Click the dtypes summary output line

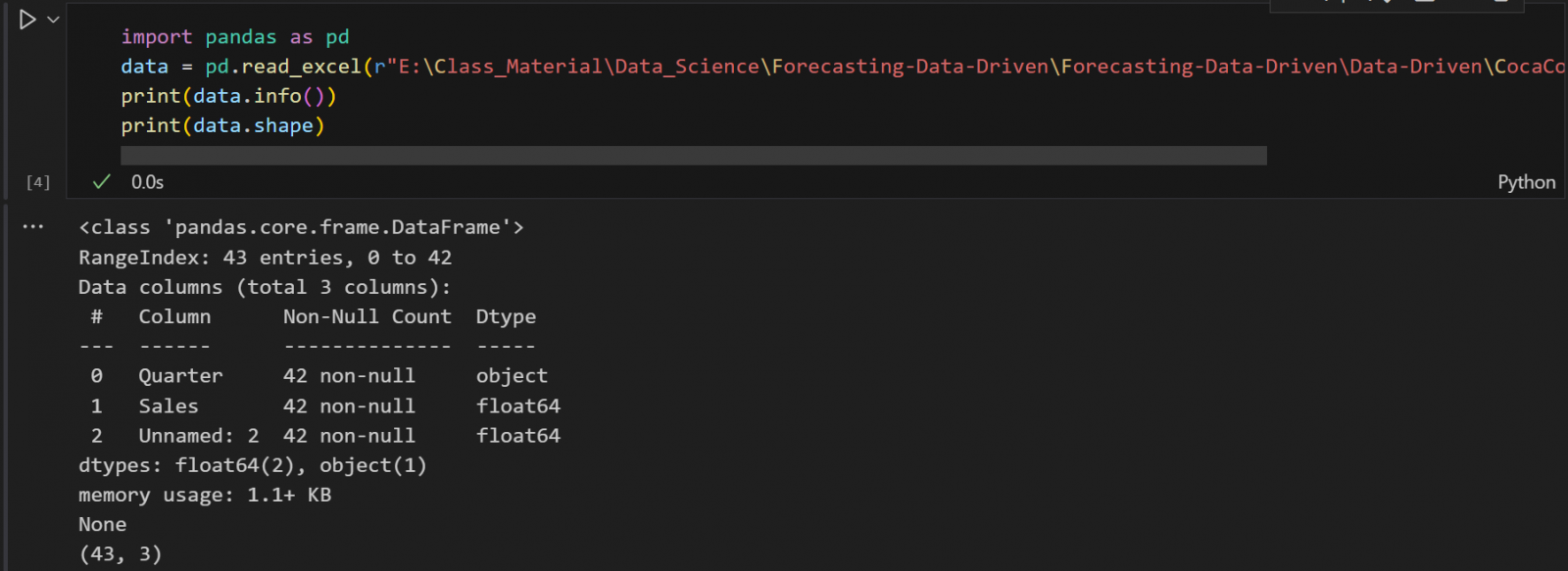[253, 465]
